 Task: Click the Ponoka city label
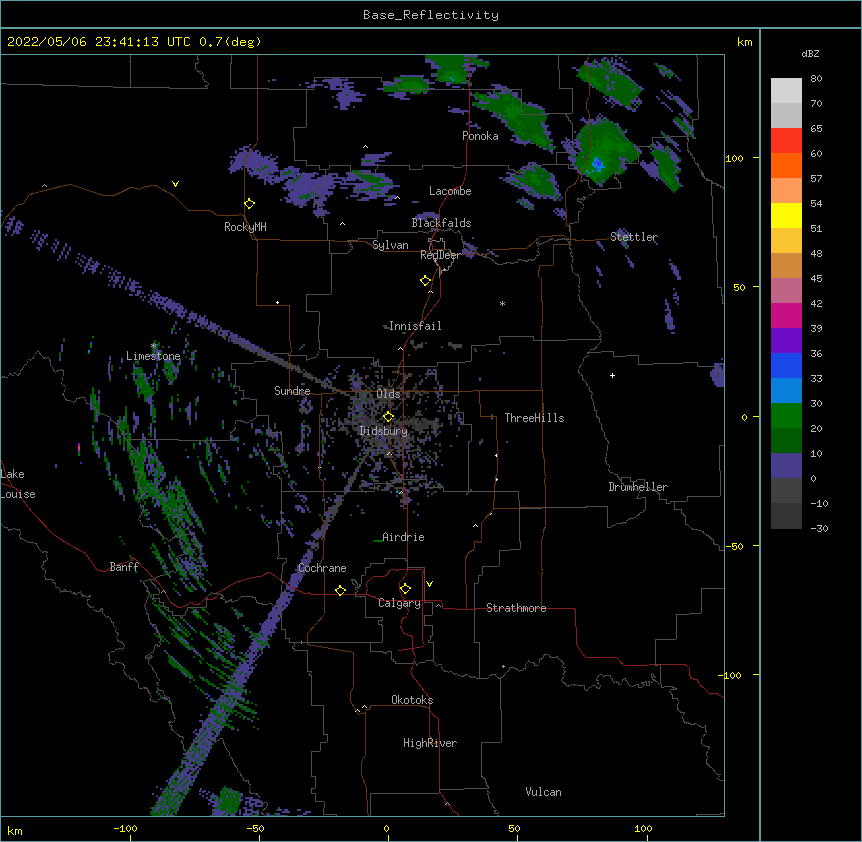pos(480,136)
